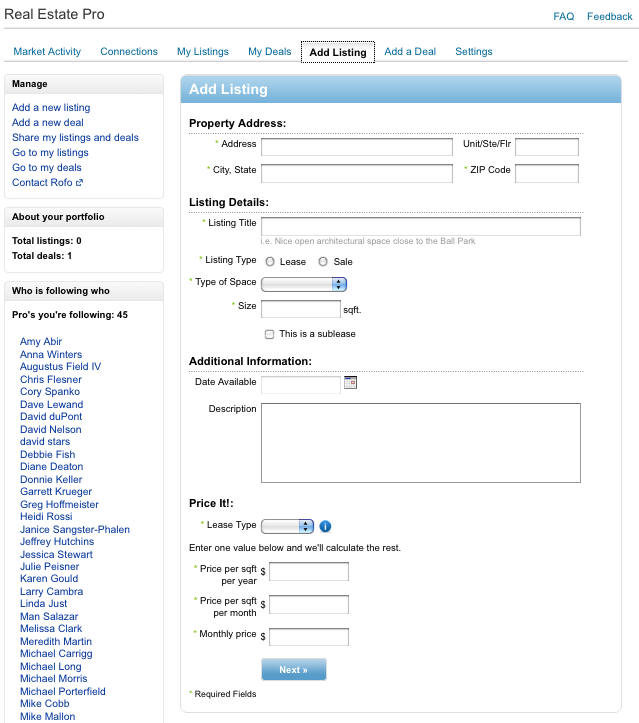Image resolution: width=639 pixels, height=723 pixels.
Task: Focus the ZIP Code field
Action: pyautogui.click(x=547, y=173)
